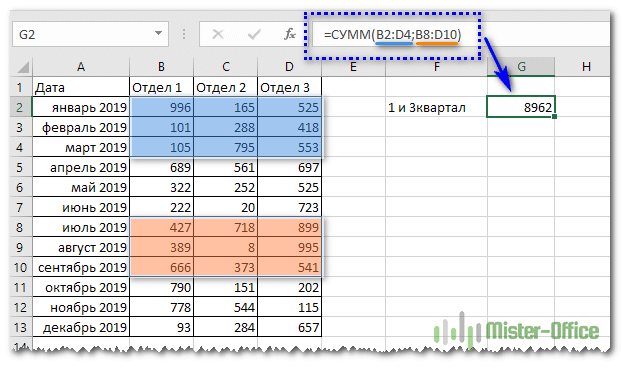The height and width of the screenshot is (369, 621).
Task: Click the fill handle of cell G2
Action: coord(554,116)
